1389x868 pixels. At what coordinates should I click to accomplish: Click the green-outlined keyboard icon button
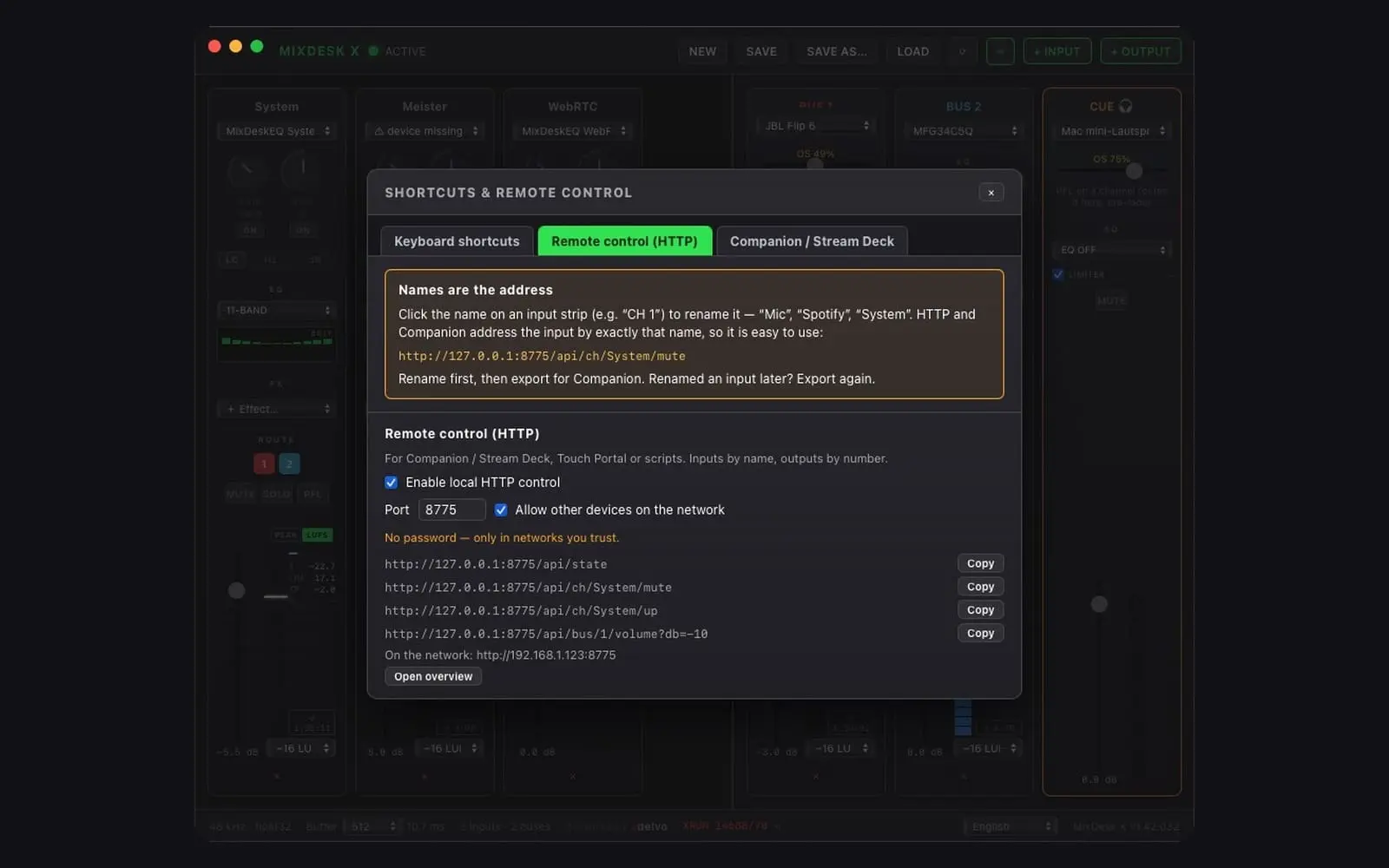coord(1000,51)
